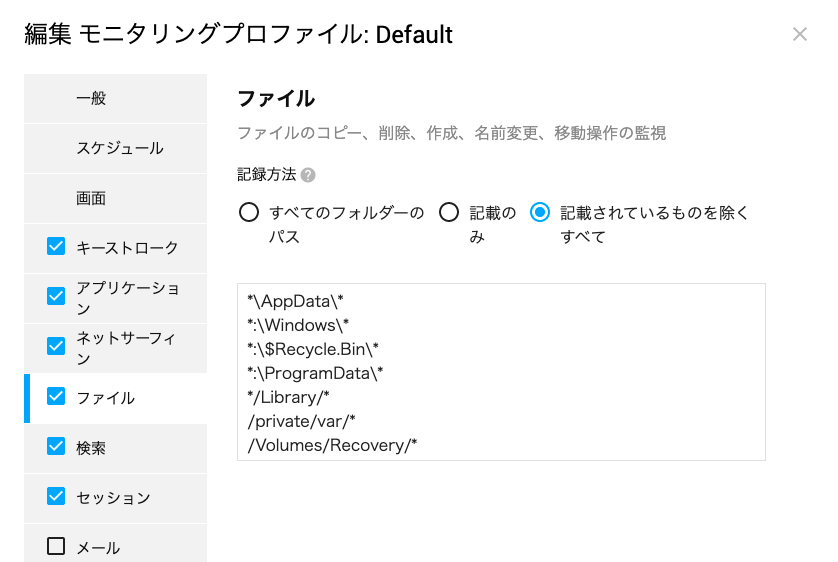
Task: Go to the 検索 section
Action: (x=91, y=448)
